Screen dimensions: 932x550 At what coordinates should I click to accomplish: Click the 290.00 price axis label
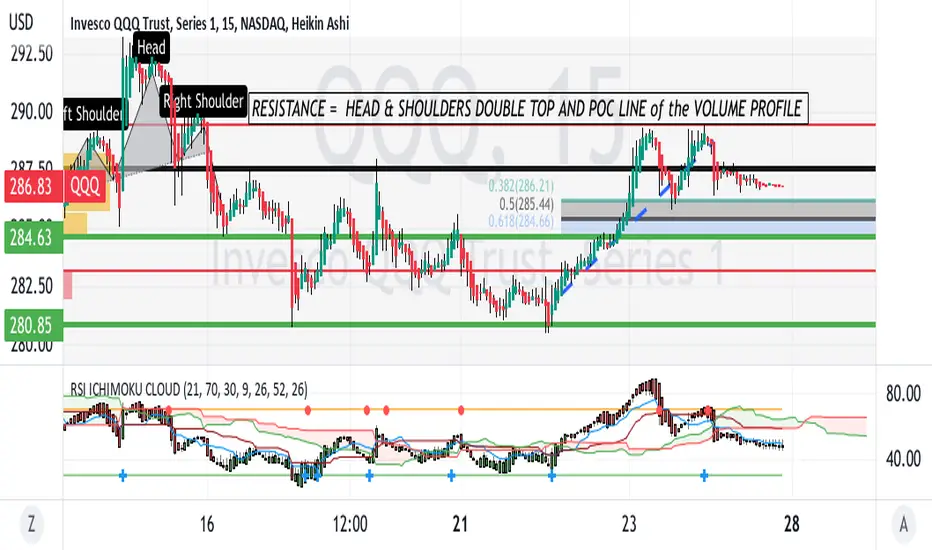pyautogui.click(x=32, y=111)
